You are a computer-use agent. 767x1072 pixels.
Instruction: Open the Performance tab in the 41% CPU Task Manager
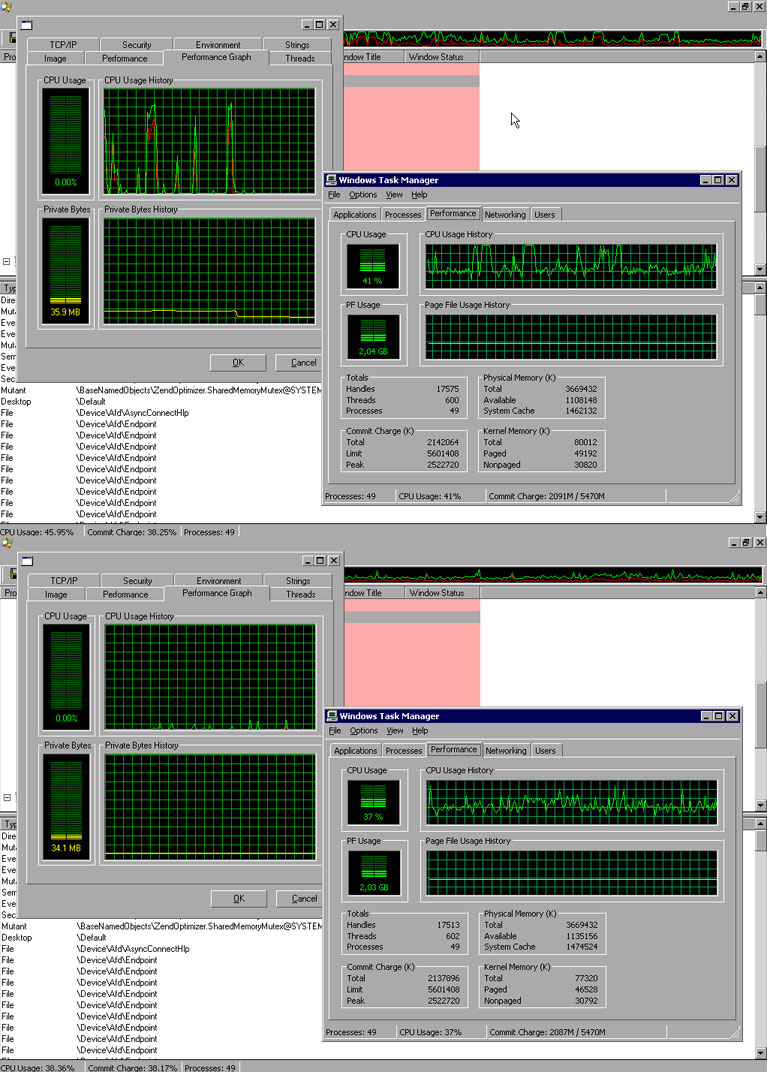(x=453, y=213)
